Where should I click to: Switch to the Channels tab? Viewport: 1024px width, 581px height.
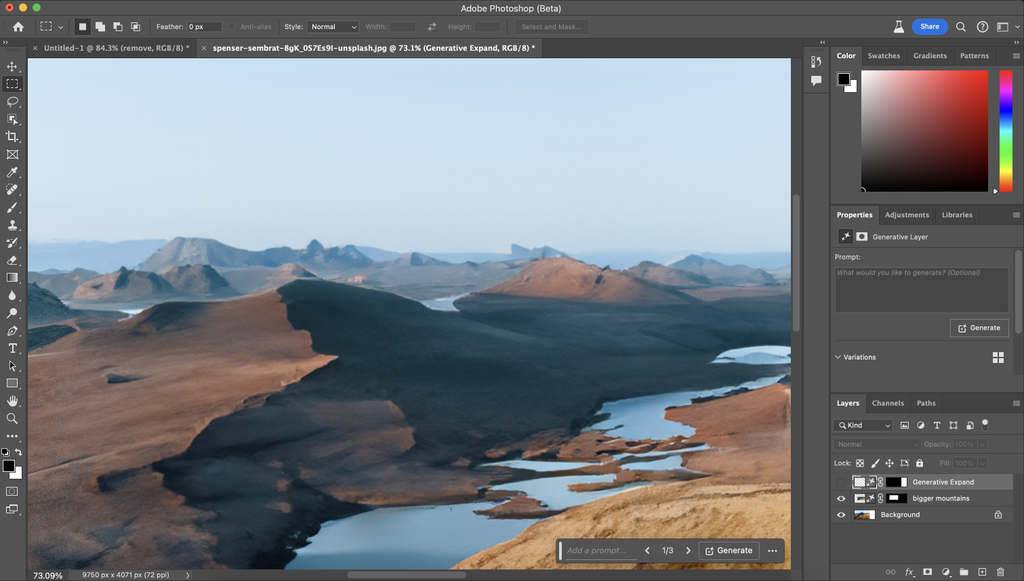[x=888, y=403]
